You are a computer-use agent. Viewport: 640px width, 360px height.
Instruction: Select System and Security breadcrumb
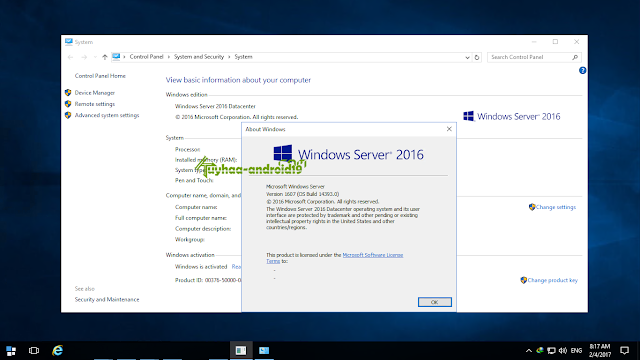point(199,57)
